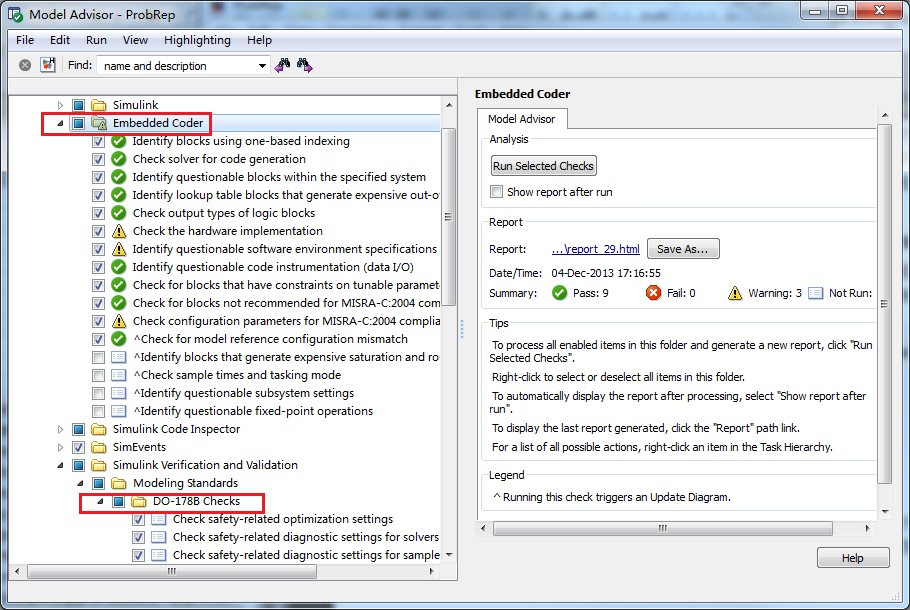Click not-run icon for questionable subsystem settings
This screenshot has width=910, height=610.
[x=118, y=393]
